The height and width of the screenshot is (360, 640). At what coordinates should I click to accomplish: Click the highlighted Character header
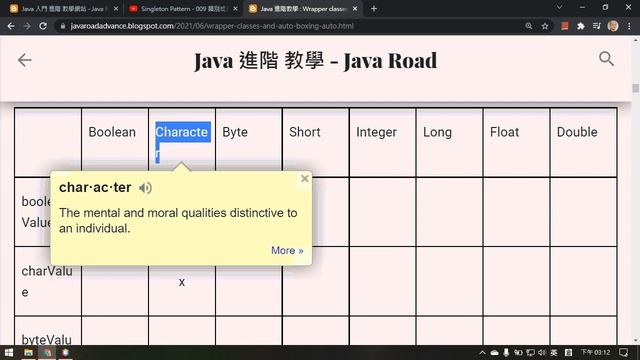coord(182,142)
